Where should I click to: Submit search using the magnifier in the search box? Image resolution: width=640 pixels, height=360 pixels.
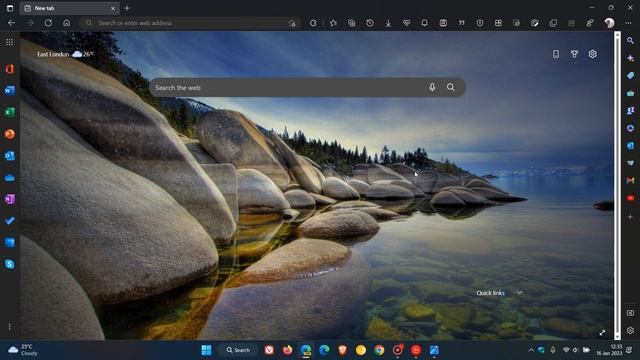pos(451,87)
